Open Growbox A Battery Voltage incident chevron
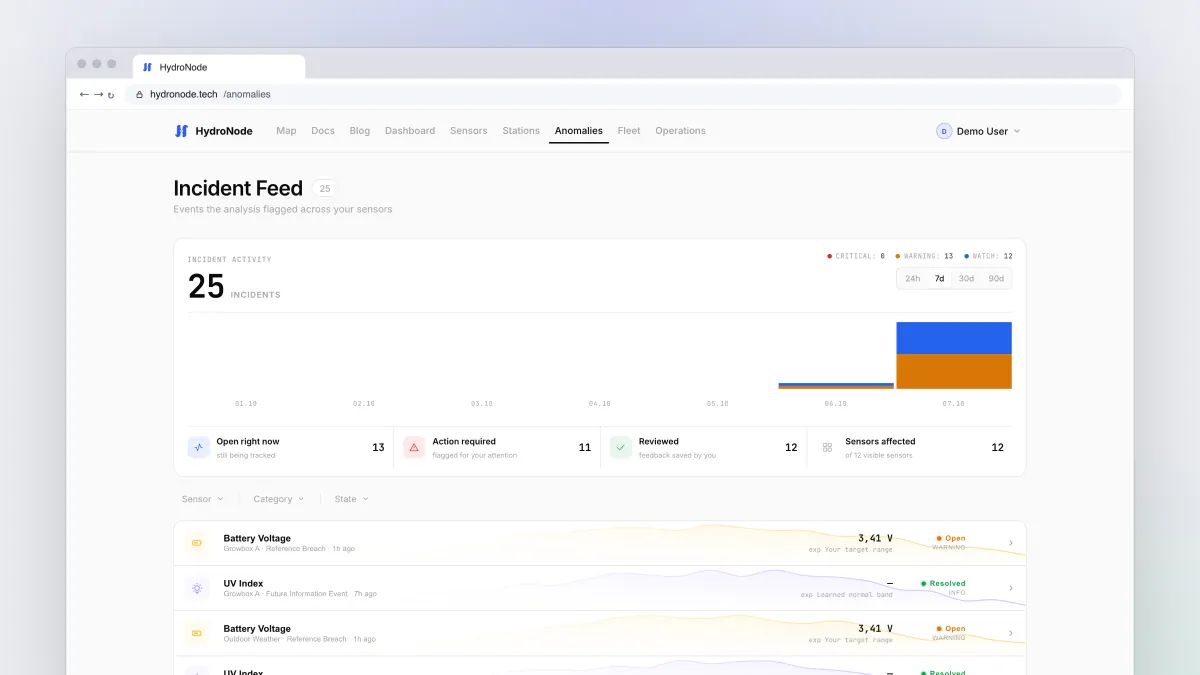This screenshot has width=1200, height=675. [x=1010, y=543]
